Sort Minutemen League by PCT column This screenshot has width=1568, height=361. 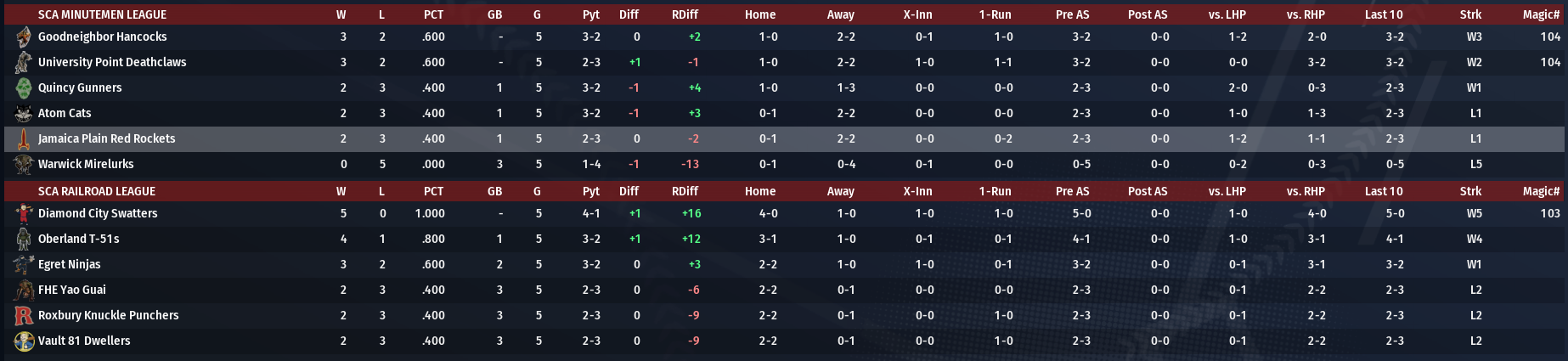(433, 14)
